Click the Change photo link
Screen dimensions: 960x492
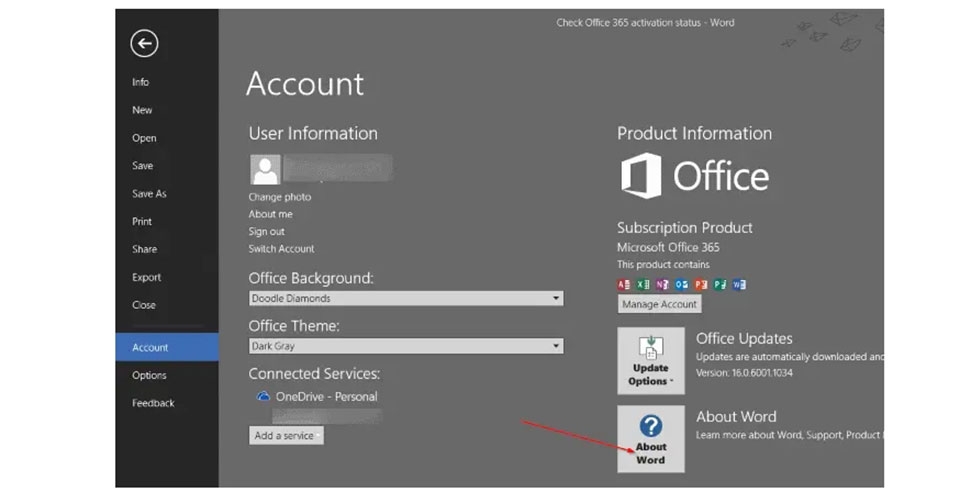[x=280, y=197]
